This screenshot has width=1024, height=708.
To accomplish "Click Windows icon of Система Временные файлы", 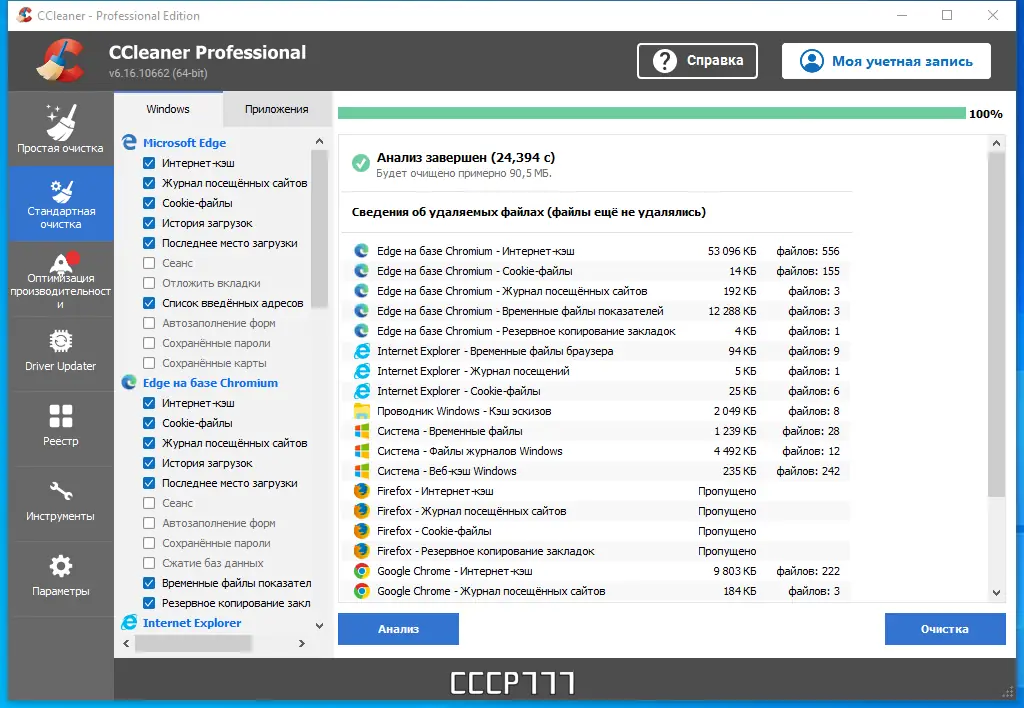I will 361,431.
